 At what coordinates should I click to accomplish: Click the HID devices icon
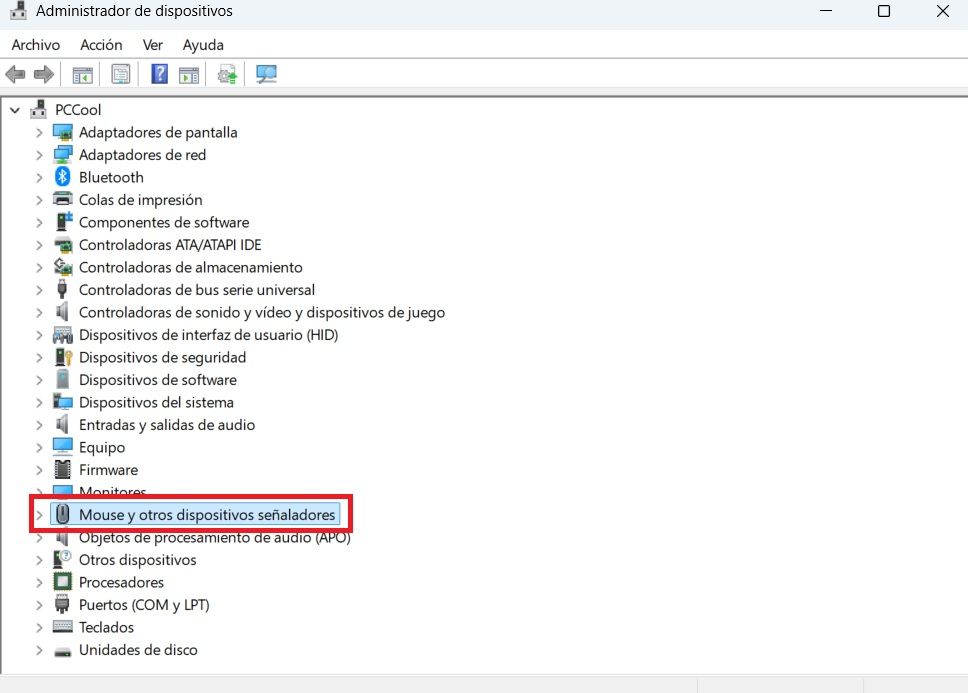tap(62, 334)
